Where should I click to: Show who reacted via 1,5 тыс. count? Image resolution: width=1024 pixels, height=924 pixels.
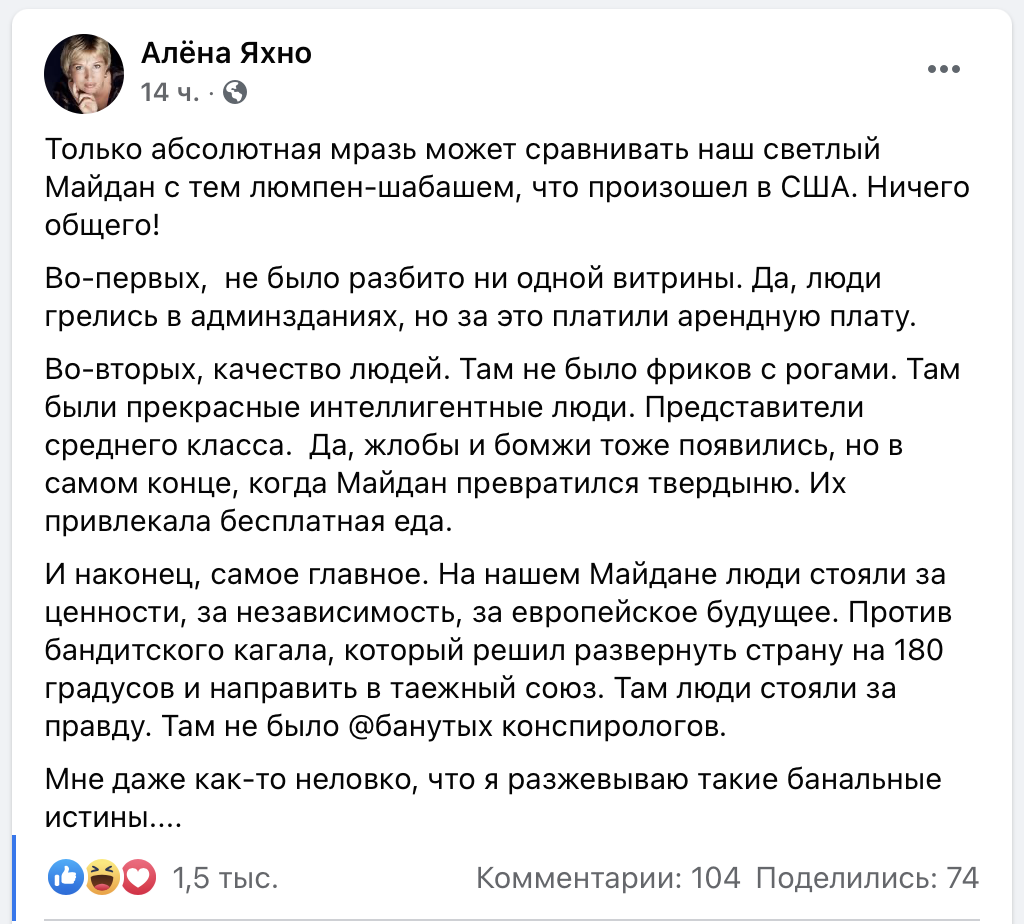tap(225, 879)
